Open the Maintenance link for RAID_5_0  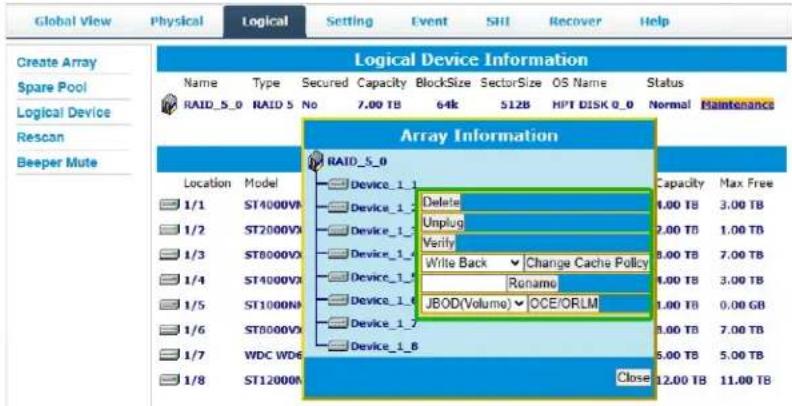[737, 105]
